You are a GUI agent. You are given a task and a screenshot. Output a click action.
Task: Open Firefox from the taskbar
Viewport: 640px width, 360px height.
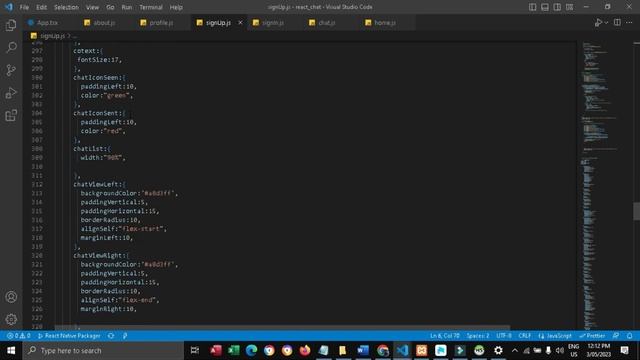305,350
